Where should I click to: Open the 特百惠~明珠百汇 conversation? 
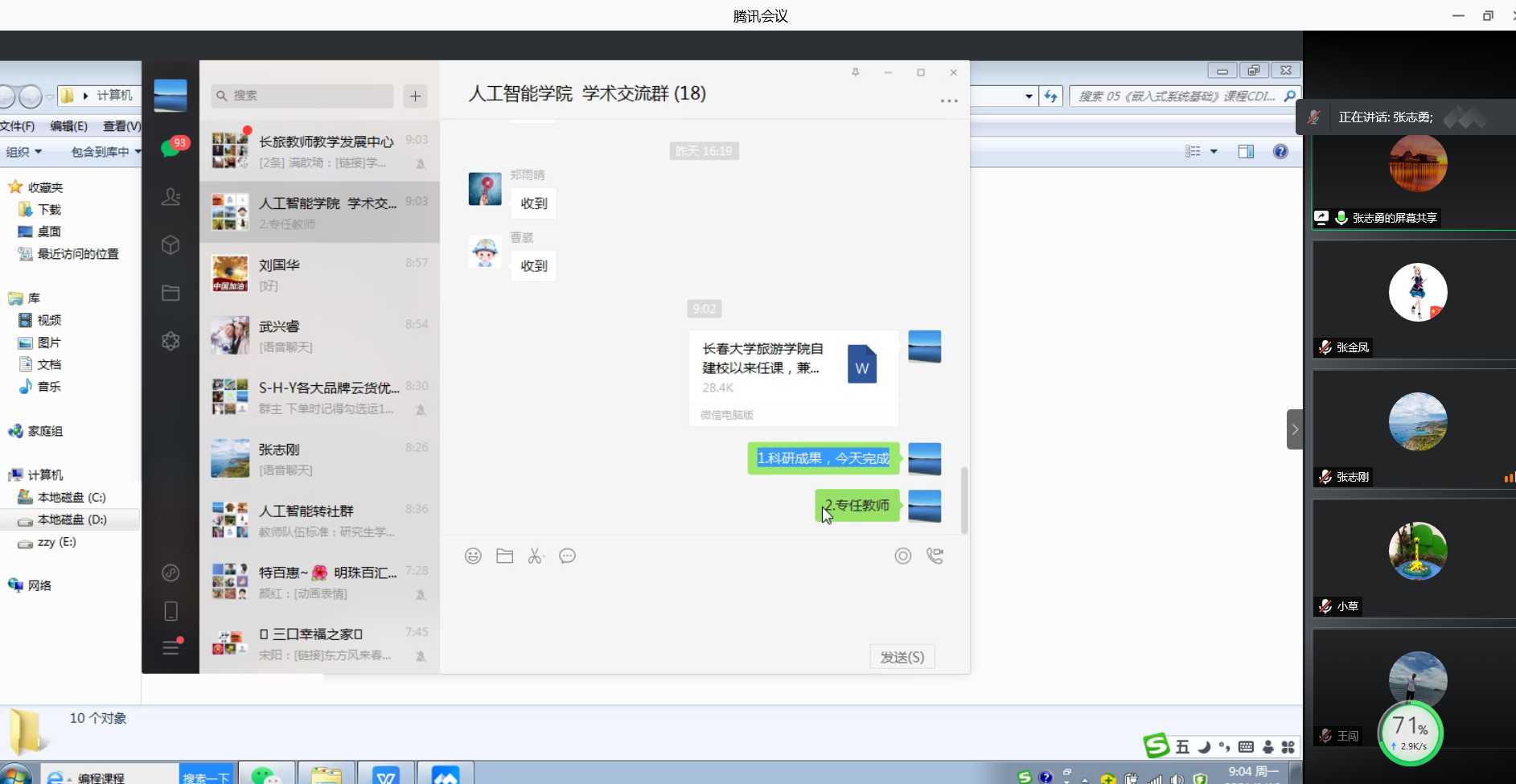[319, 581]
